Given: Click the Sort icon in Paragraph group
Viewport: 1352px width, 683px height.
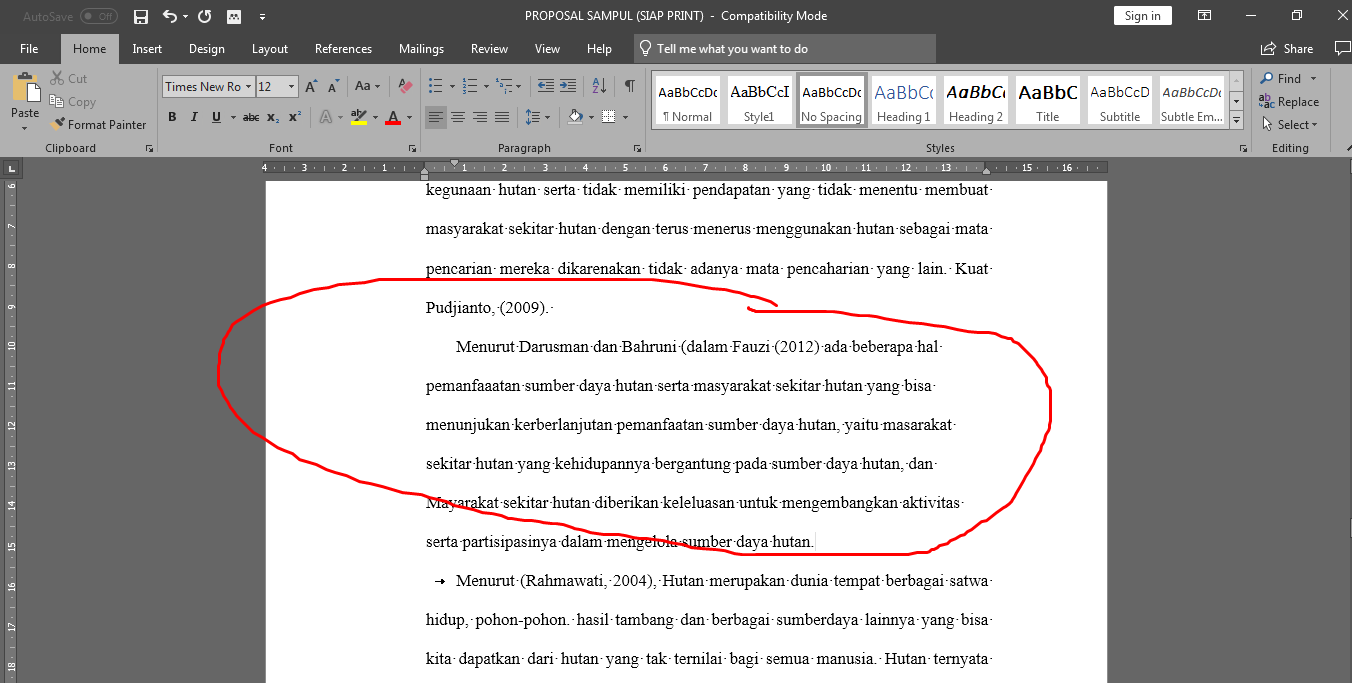Looking at the screenshot, I should (x=599, y=86).
